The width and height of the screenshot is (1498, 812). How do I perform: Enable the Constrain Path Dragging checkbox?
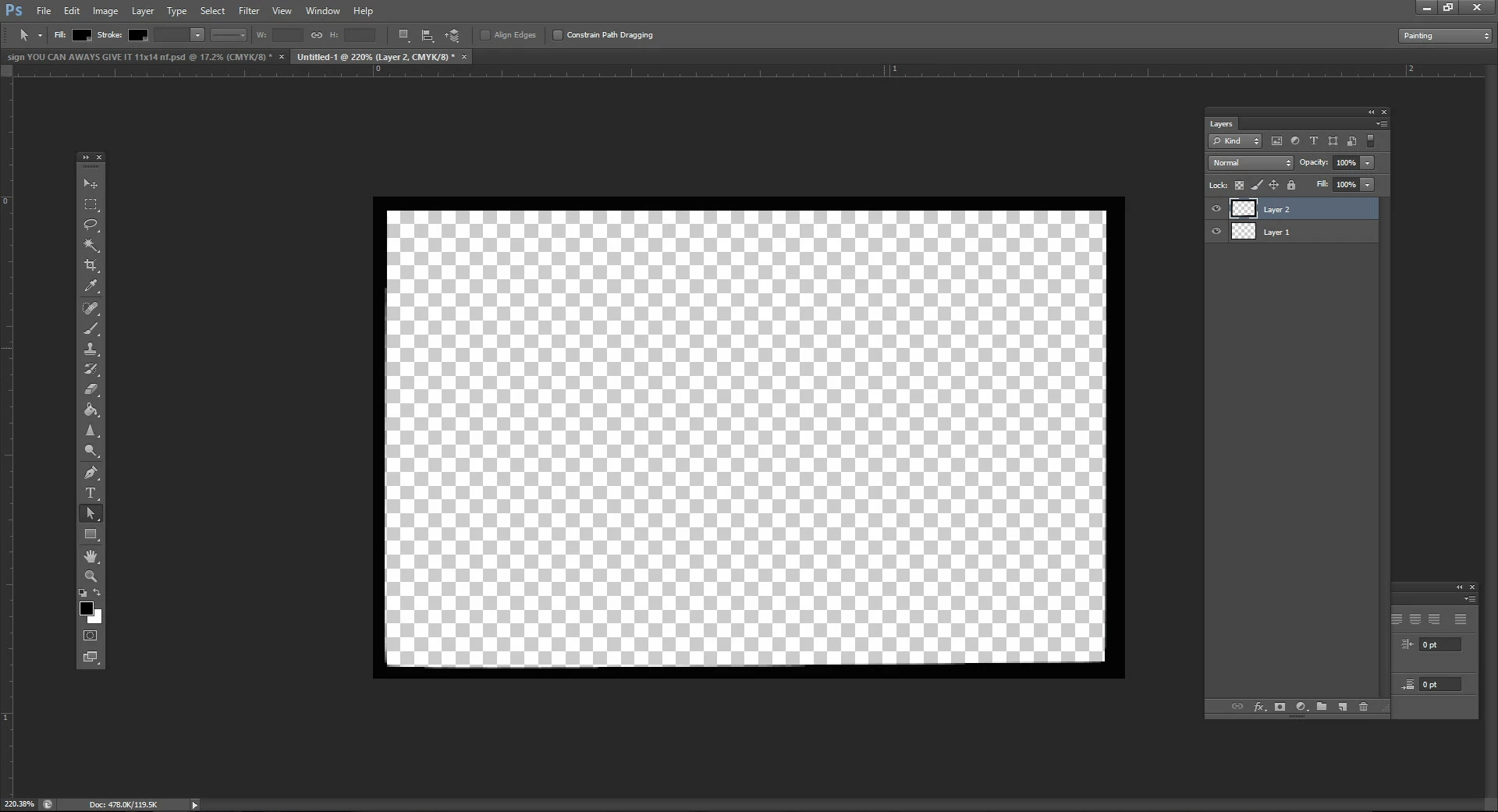coord(558,35)
